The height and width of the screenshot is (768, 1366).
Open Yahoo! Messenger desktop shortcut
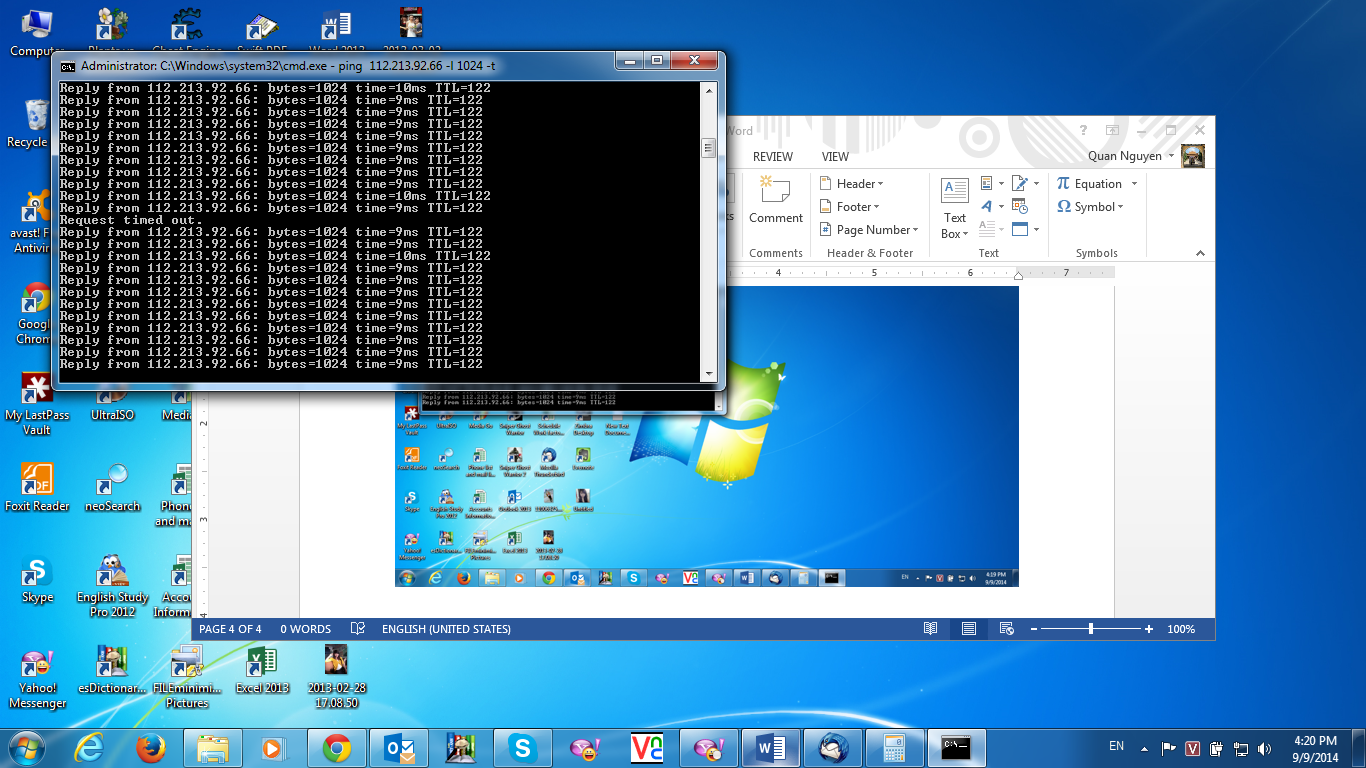point(38,679)
